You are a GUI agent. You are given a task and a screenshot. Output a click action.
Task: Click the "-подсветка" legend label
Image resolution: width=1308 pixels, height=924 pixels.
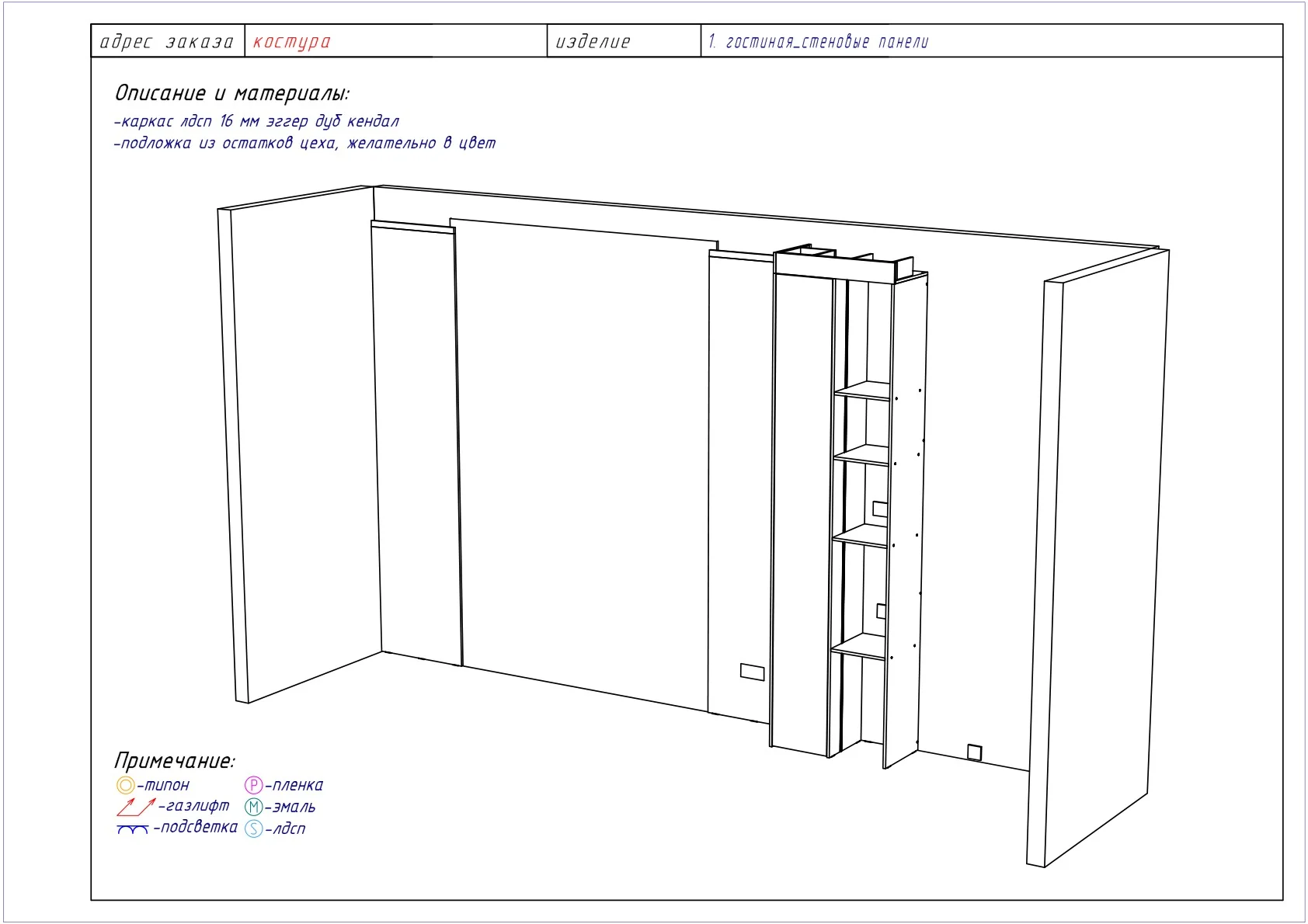[196, 827]
